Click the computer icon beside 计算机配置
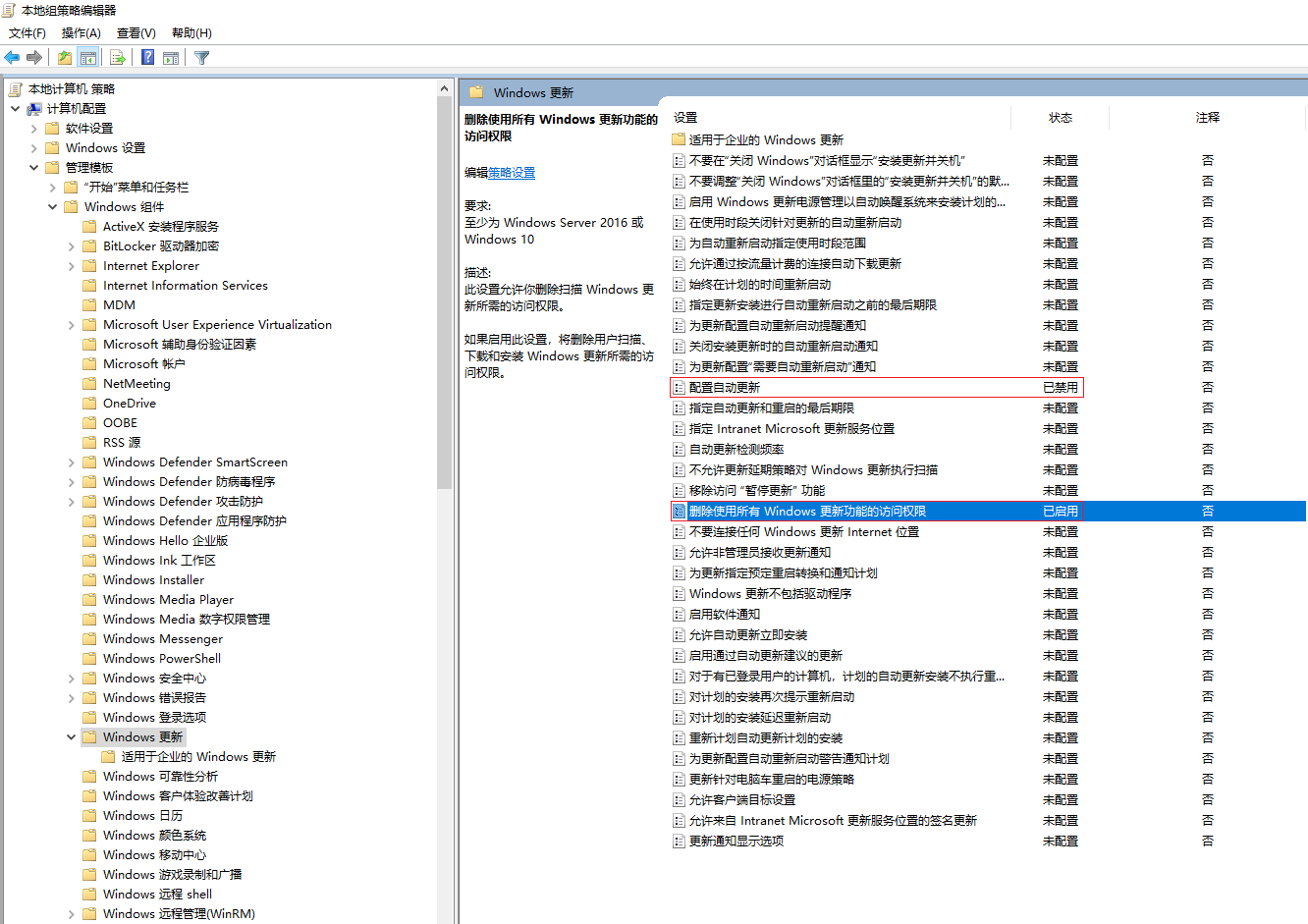The height and width of the screenshot is (924, 1308). coord(34,109)
